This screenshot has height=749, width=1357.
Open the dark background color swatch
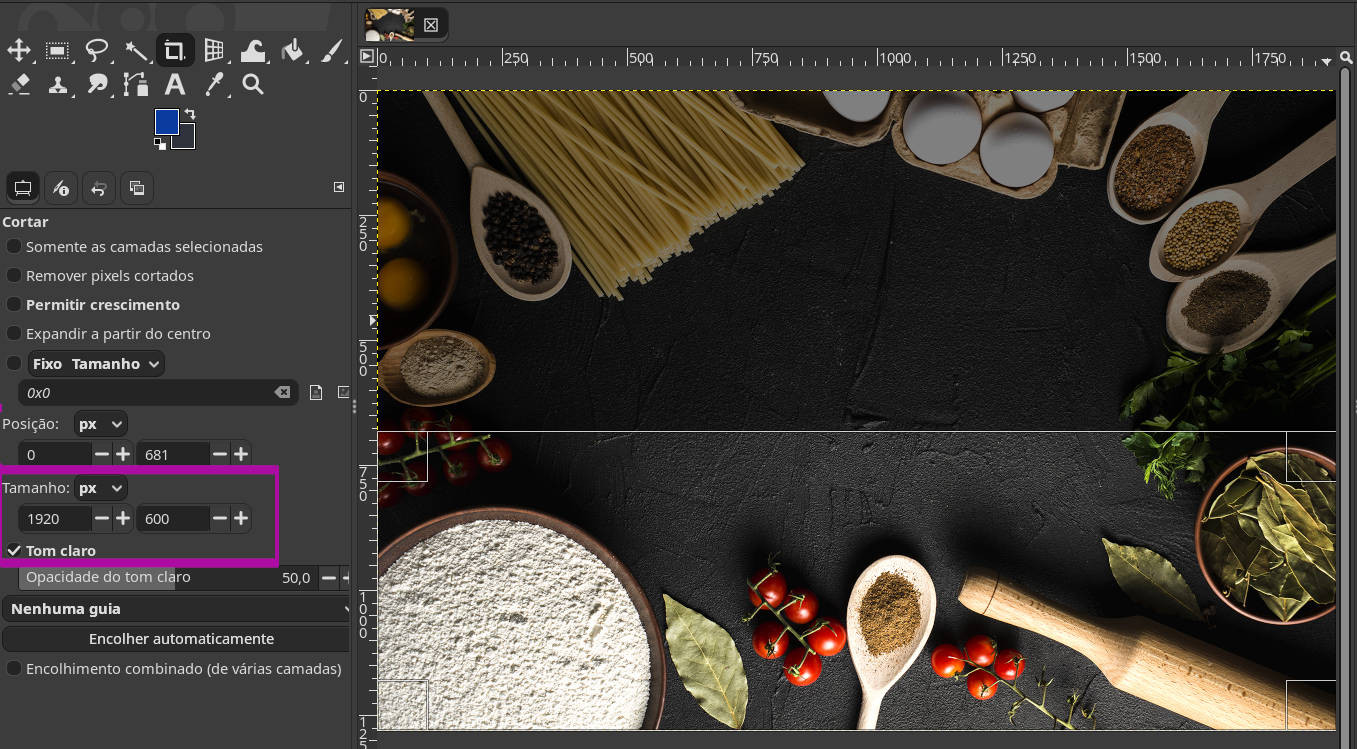point(187,140)
